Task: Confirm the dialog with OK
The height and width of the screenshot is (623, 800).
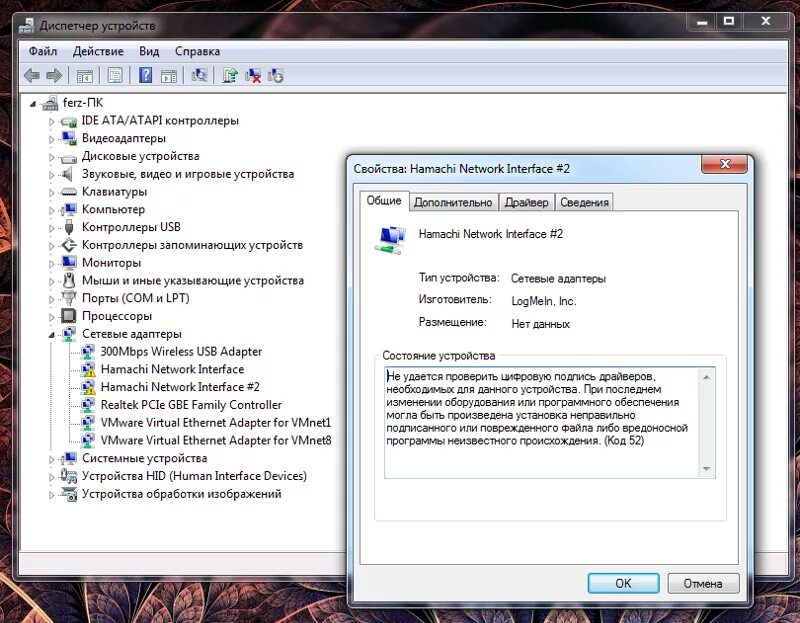Action: (x=623, y=583)
